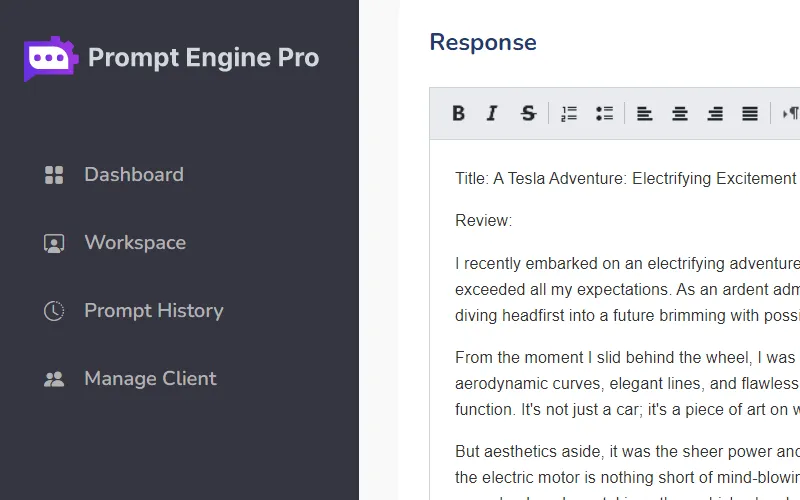Click the Manage Client people icon

(x=54, y=379)
